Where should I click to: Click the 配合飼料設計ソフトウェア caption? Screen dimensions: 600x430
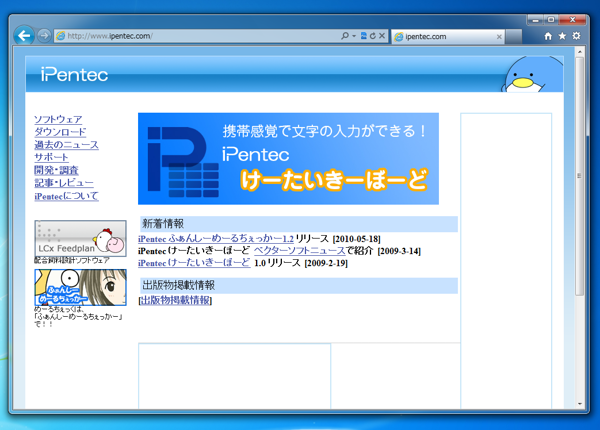tap(72, 260)
